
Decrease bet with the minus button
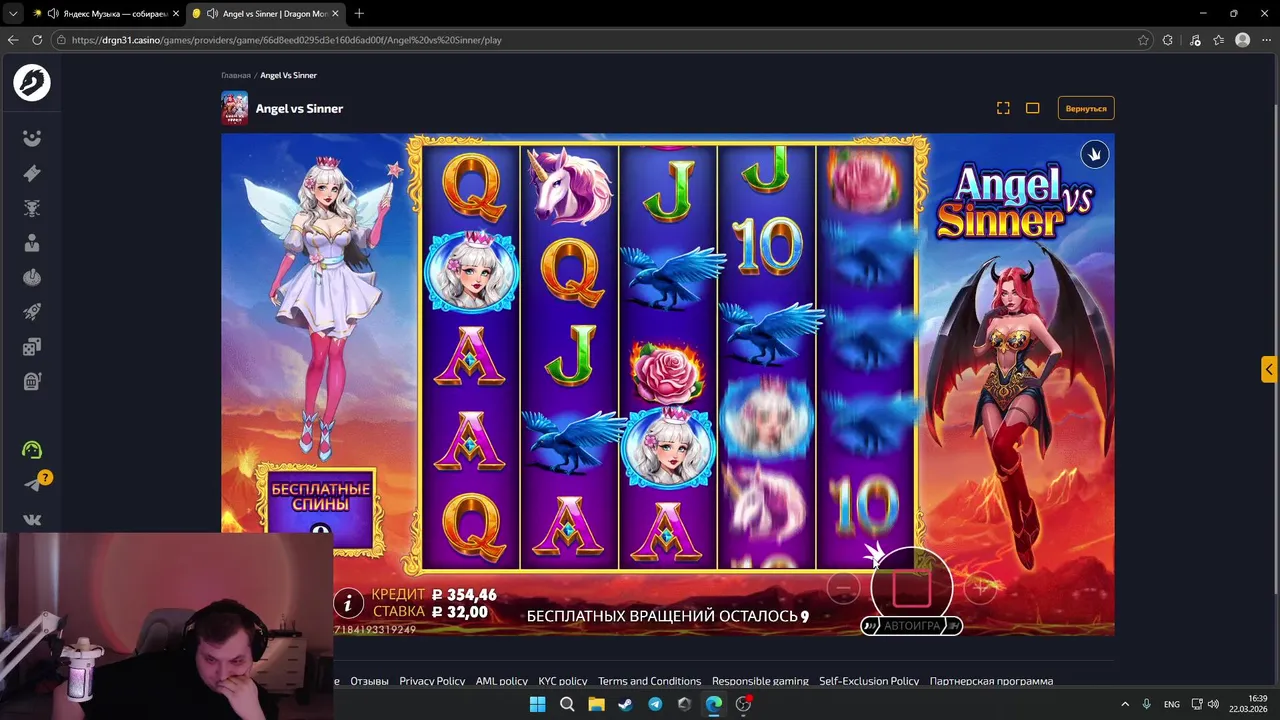coord(844,589)
